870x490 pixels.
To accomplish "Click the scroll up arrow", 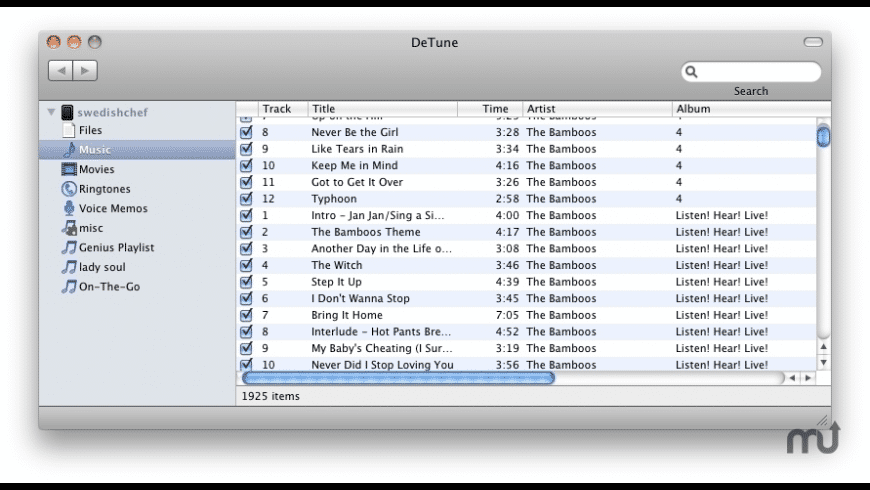I will pos(823,347).
